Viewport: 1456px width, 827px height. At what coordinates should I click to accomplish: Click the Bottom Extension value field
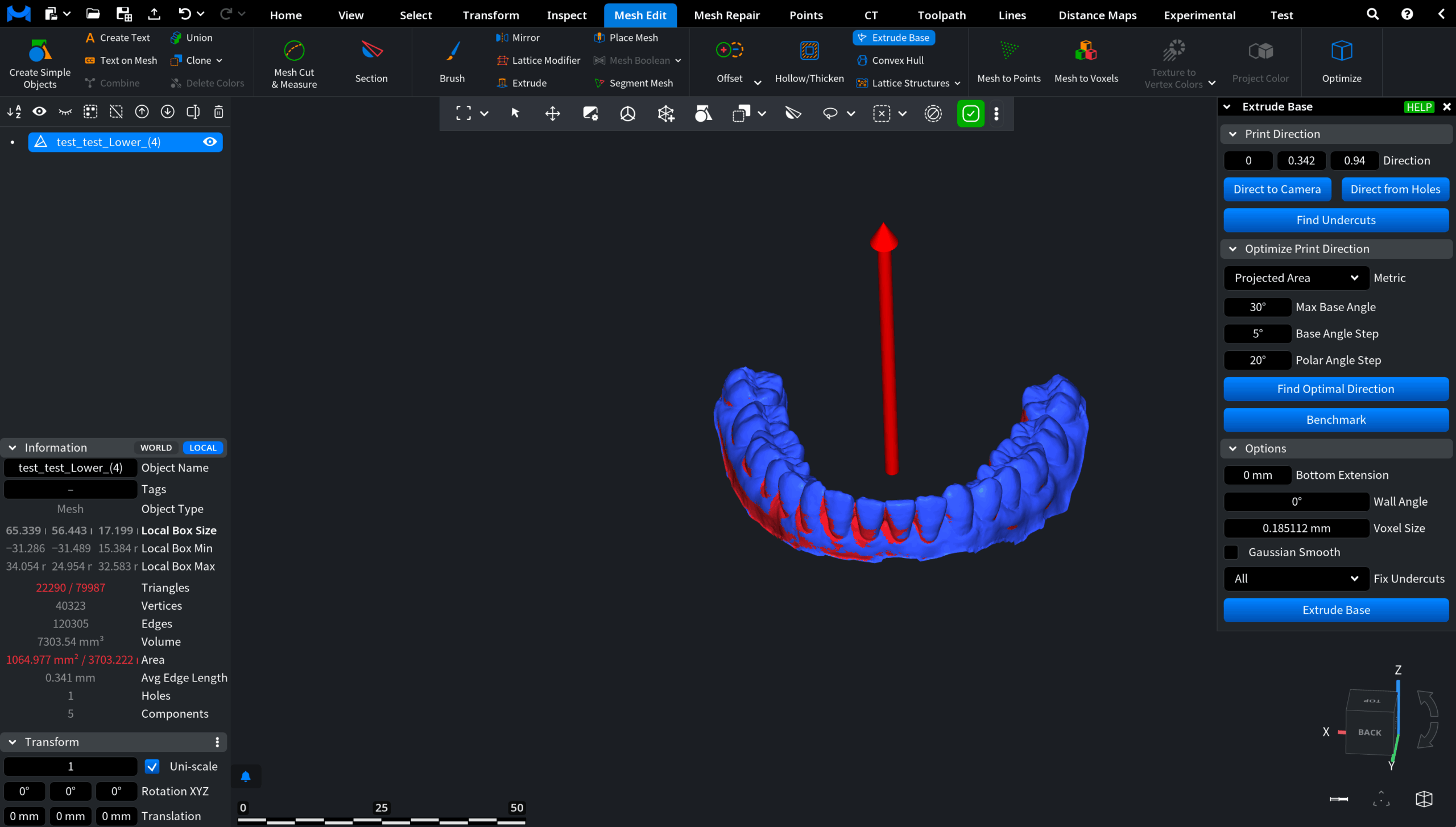click(x=1257, y=475)
